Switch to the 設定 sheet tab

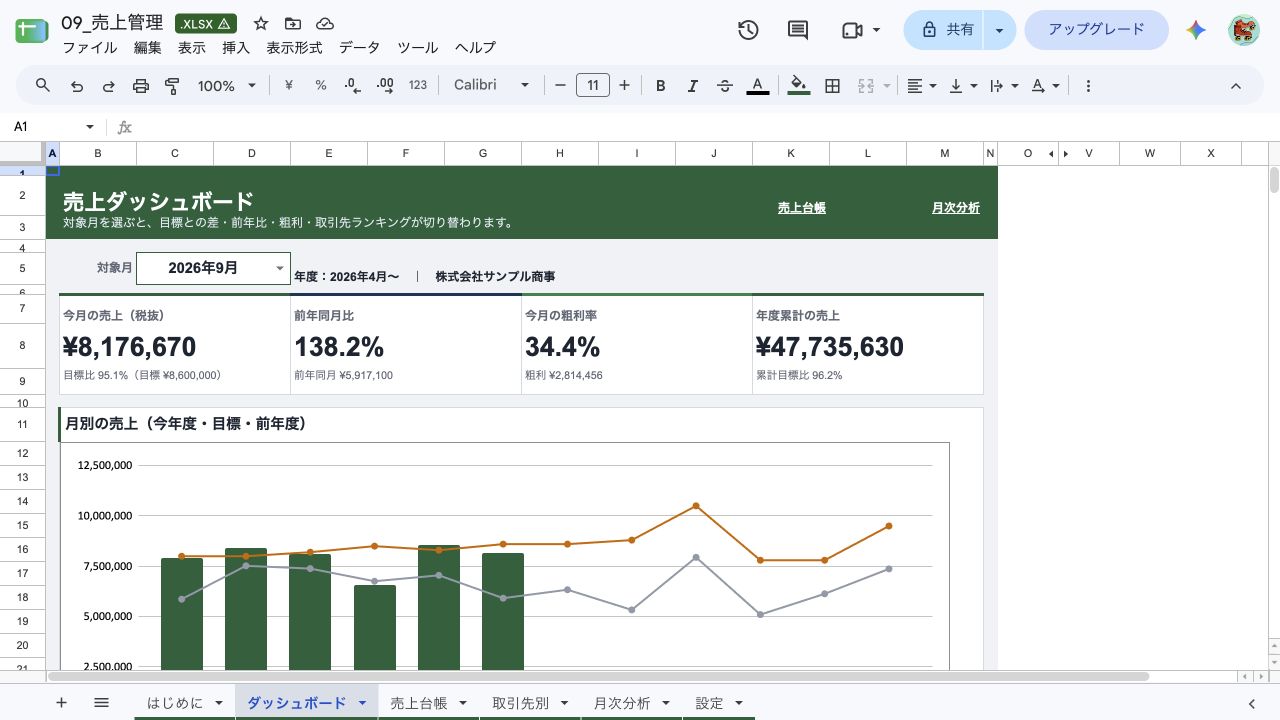click(x=719, y=703)
